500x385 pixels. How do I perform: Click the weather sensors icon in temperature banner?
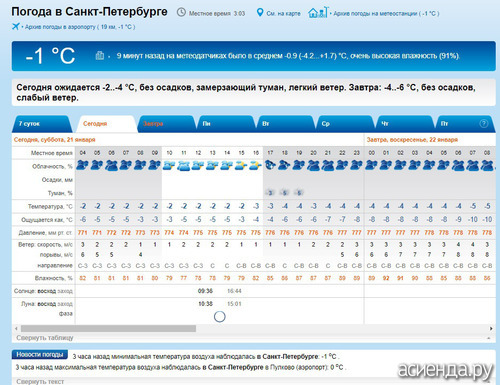[100, 55]
